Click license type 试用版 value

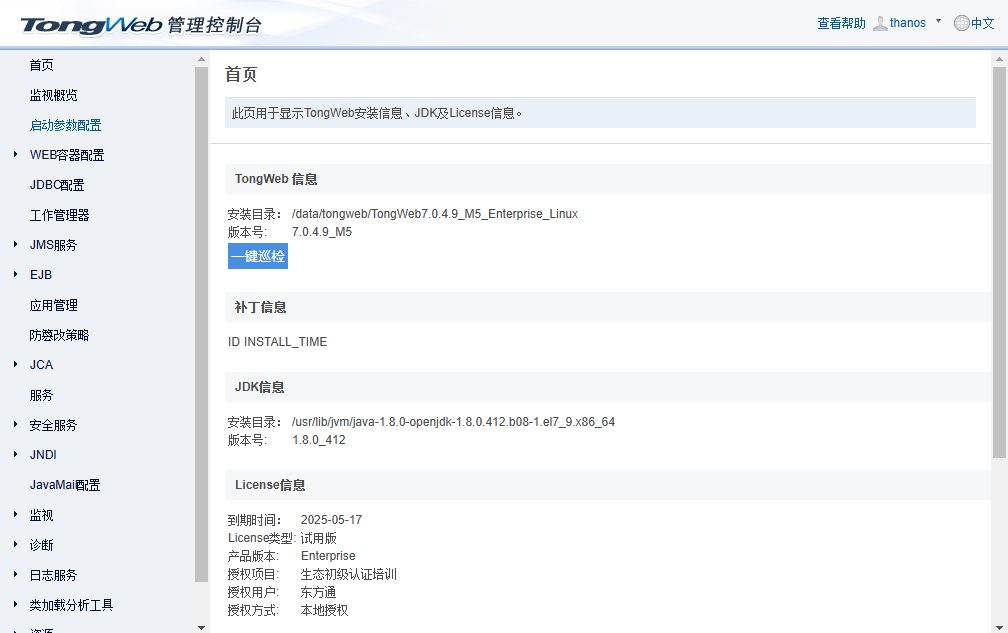(x=318, y=538)
